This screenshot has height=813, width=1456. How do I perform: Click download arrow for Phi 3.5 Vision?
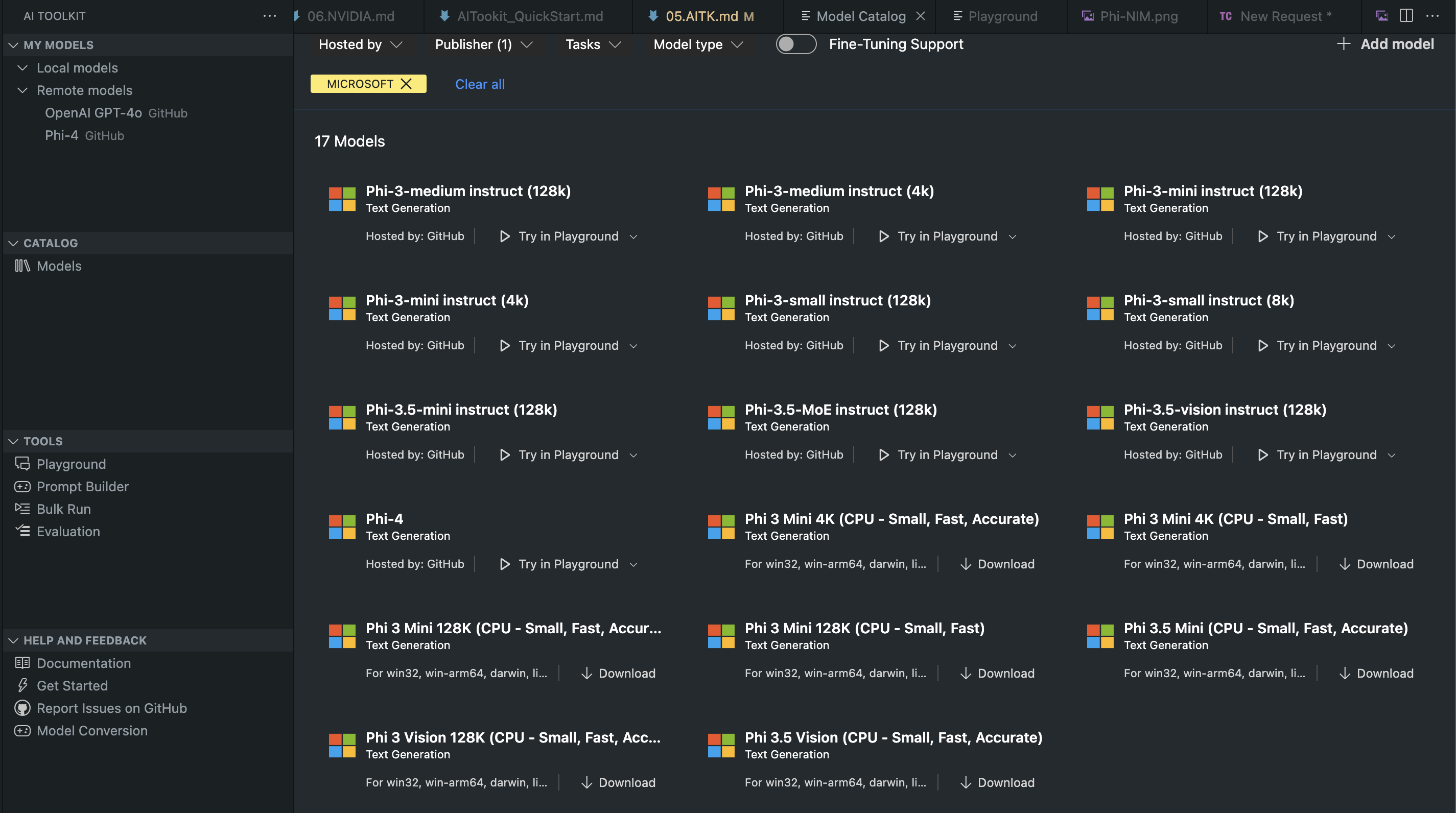click(966, 782)
